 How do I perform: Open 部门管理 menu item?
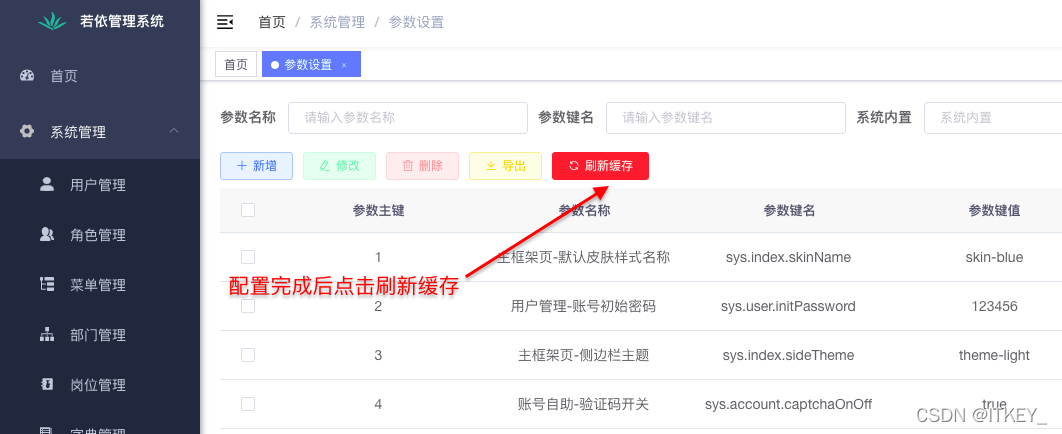click(100, 335)
